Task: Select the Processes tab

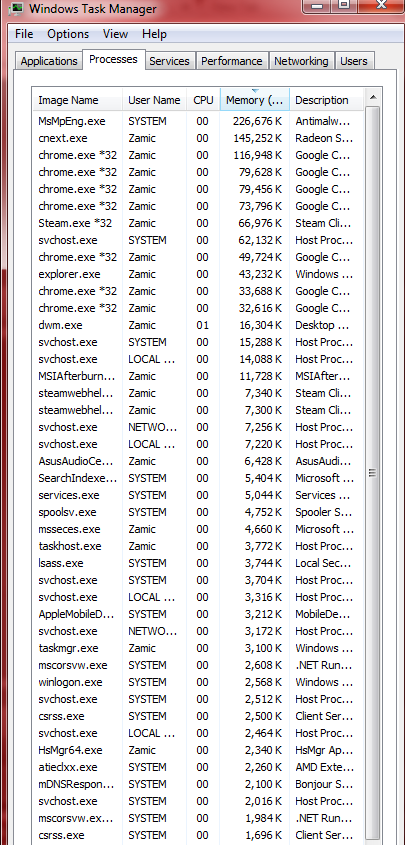Action: pyautogui.click(x=113, y=59)
